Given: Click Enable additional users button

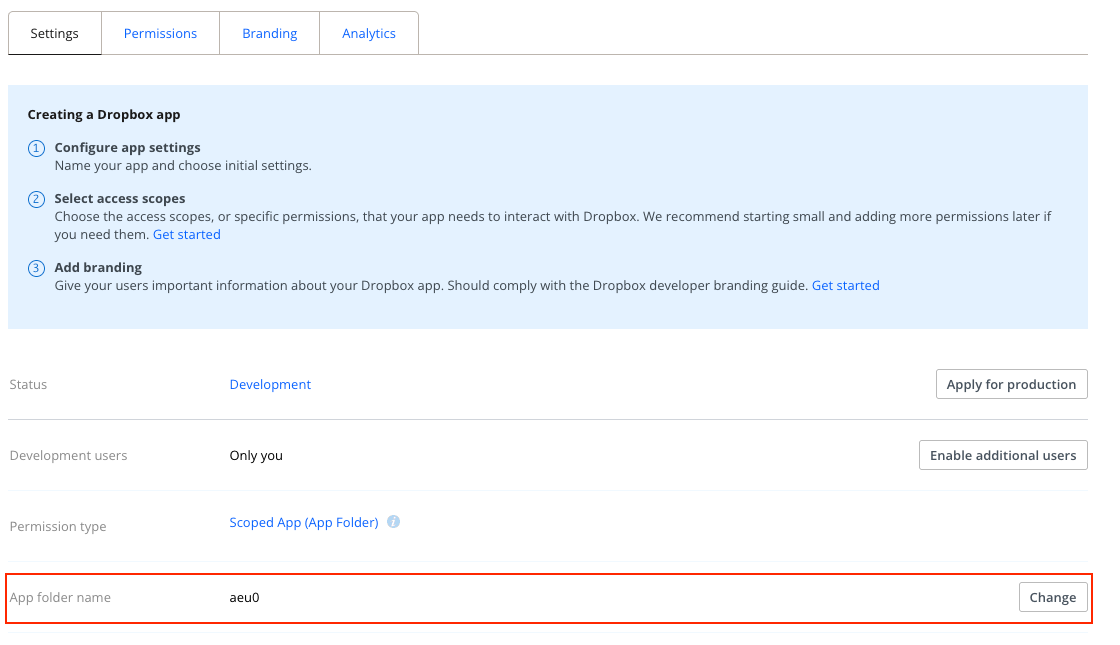Looking at the screenshot, I should point(1003,455).
